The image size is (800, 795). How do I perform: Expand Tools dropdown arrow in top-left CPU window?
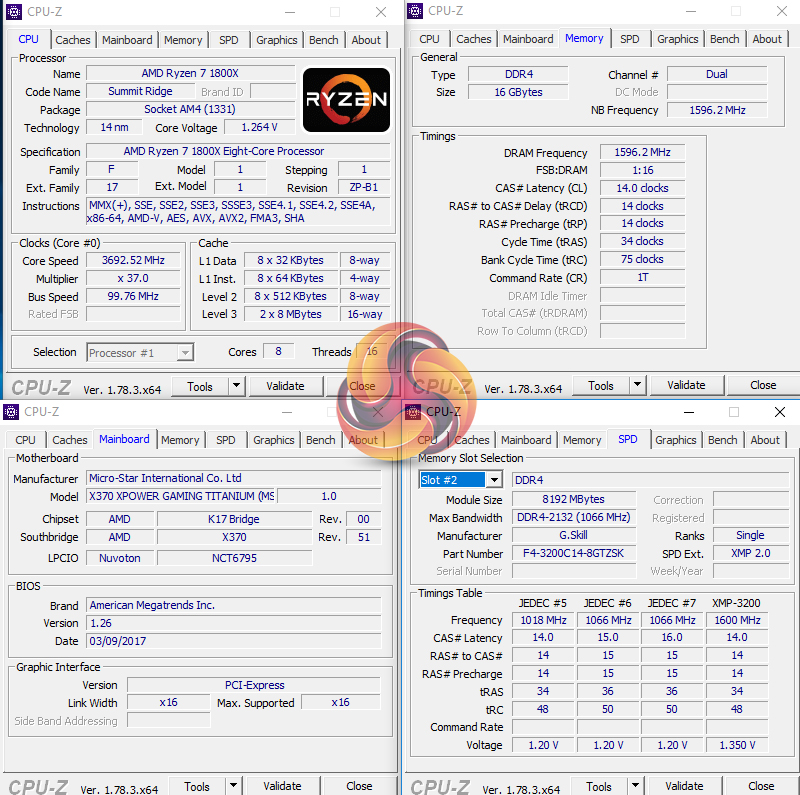236,386
